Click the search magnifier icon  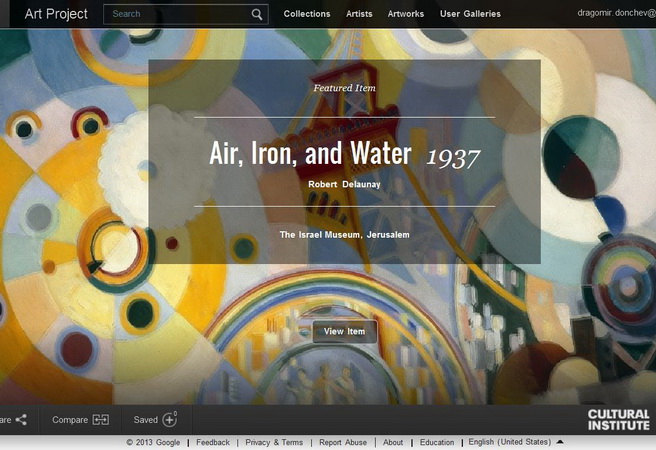click(x=257, y=15)
